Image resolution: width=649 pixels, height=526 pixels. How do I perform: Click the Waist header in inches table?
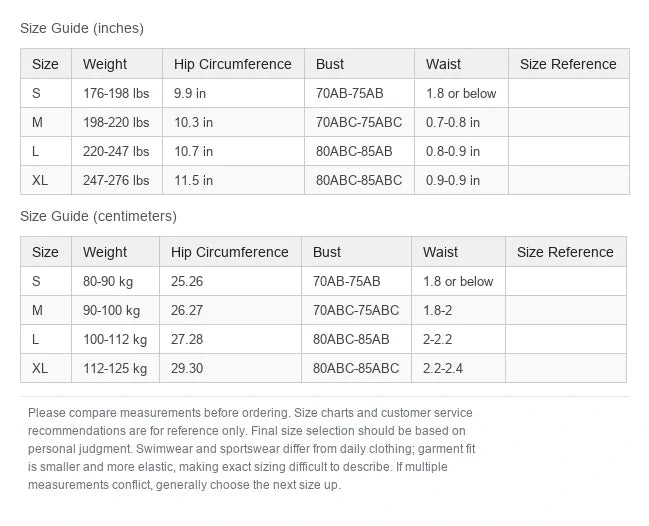461,64
